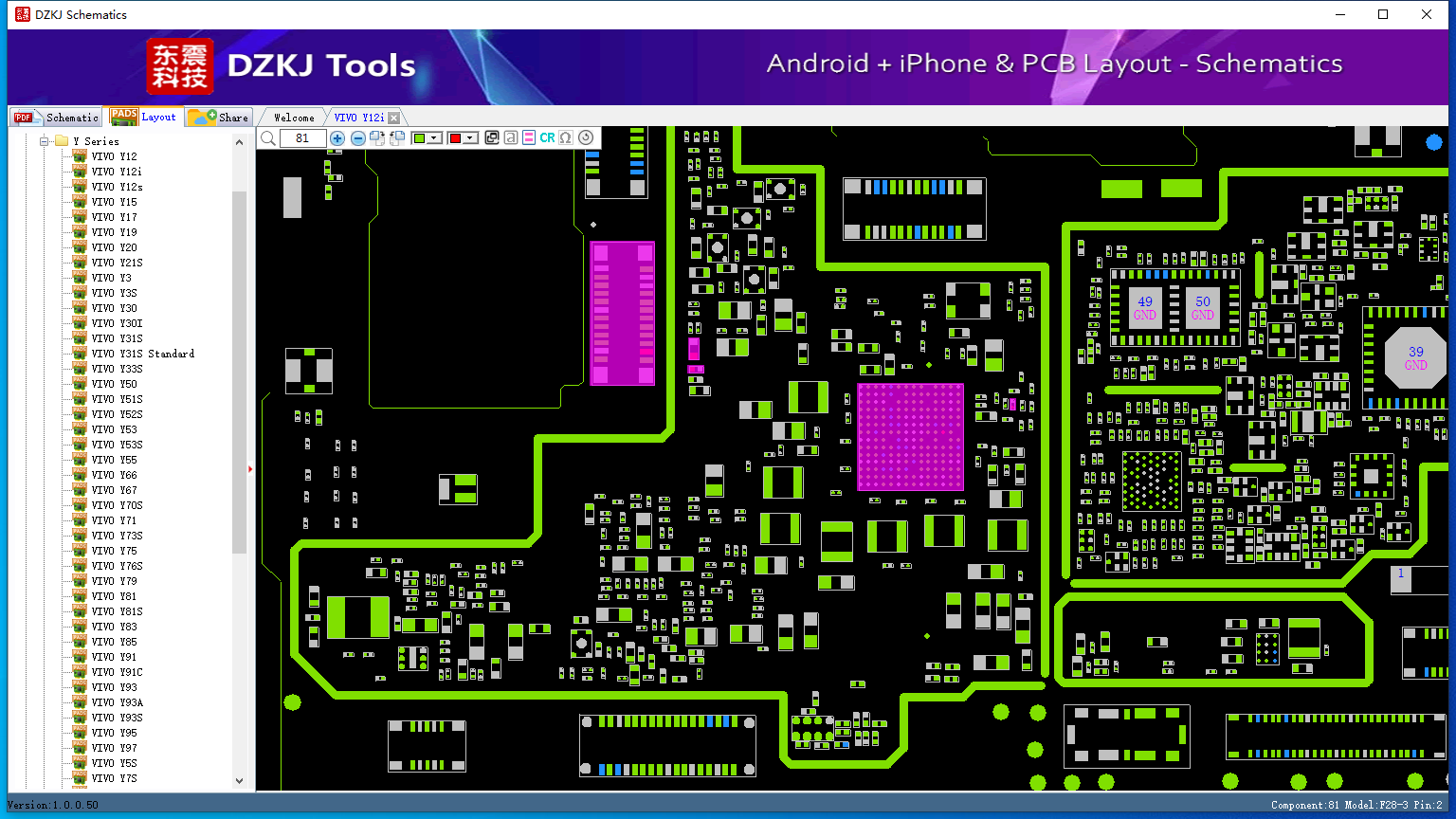This screenshot has height=819, width=1456.
Task: Click the Y Series folder icon
Action: coord(62,141)
